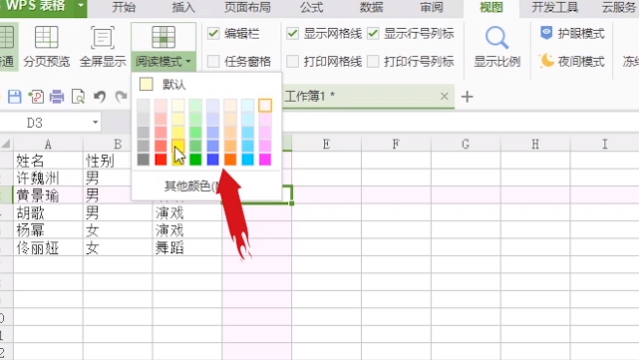This screenshot has height=360, width=639.
Task: Open print preview icon
Action: pyautogui.click(x=78, y=97)
